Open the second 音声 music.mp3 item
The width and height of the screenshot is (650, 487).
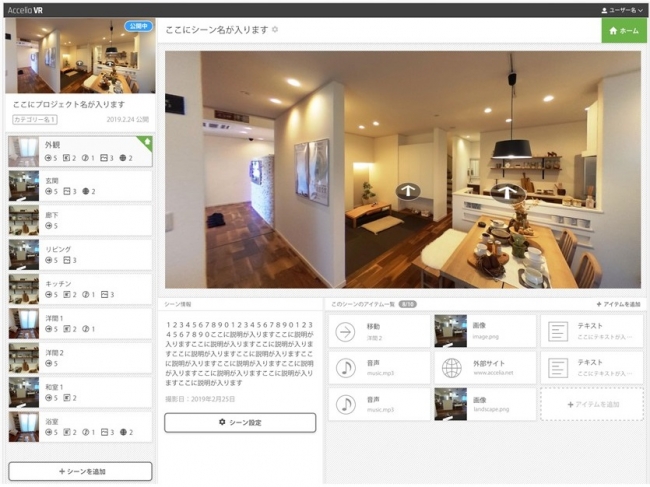(x=379, y=404)
